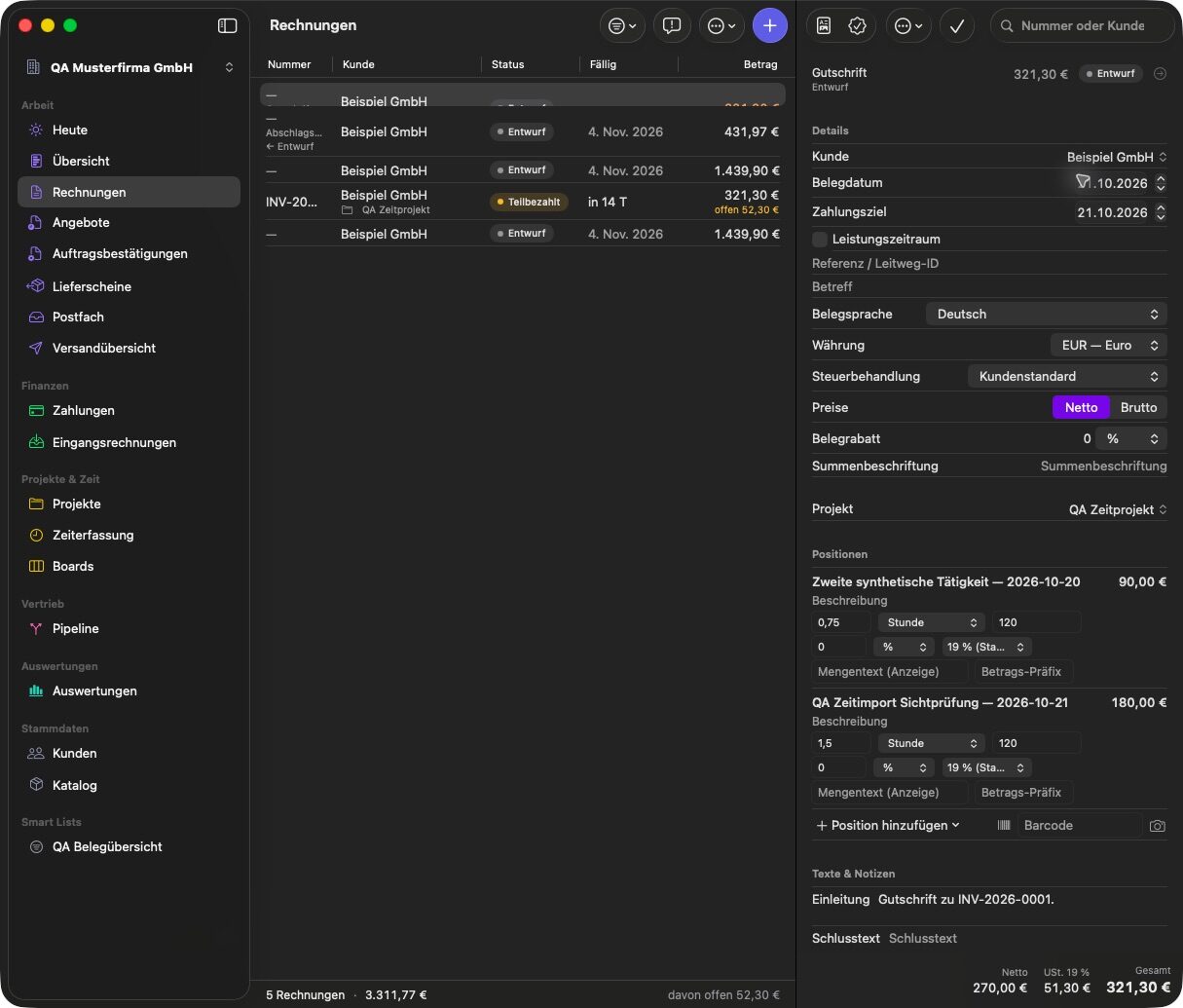Click the arrow icon next to Entwurf badge
Viewport: 1183px width, 1008px height.
1160,74
